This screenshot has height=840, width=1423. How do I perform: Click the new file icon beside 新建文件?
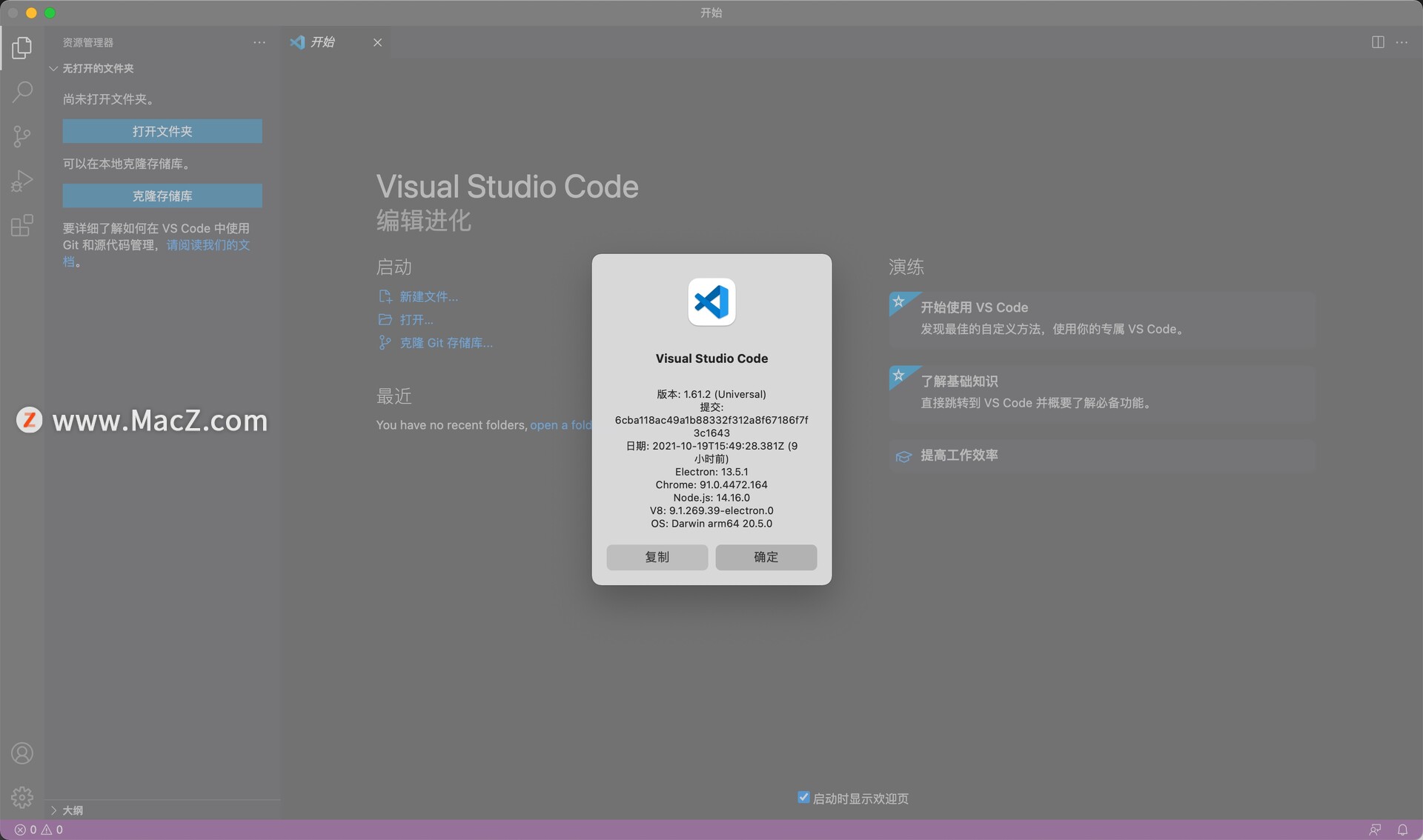coord(385,296)
